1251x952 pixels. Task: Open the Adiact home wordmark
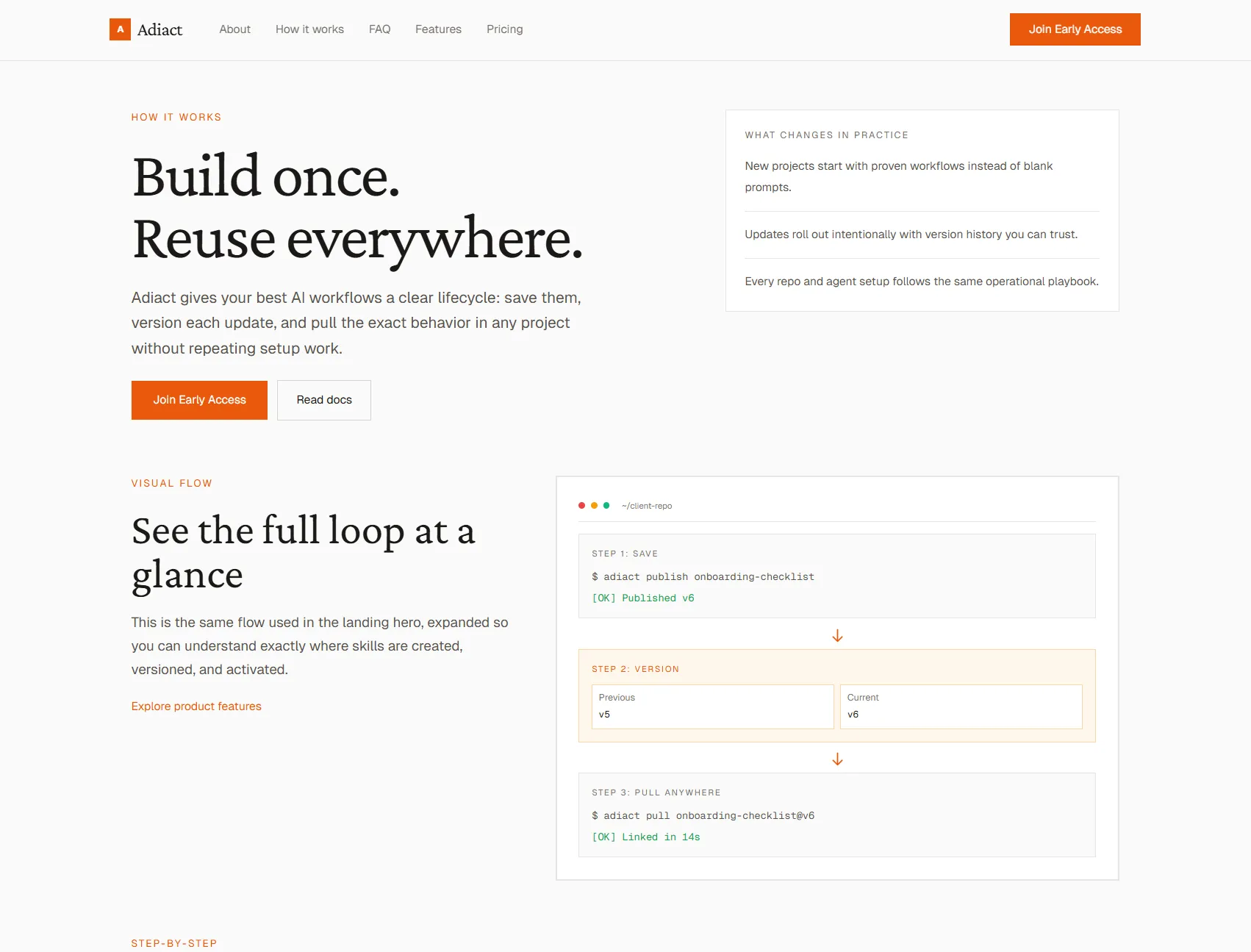tap(159, 29)
